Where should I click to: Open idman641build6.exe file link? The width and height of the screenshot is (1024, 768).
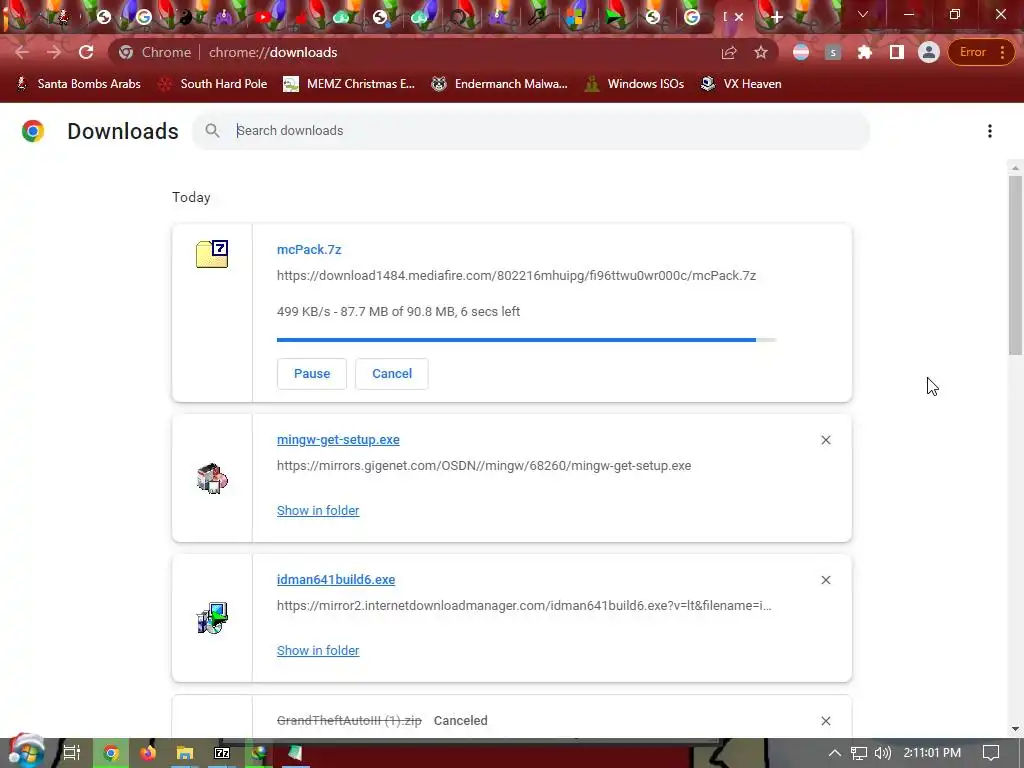pyautogui.click(x=336, y=579)
